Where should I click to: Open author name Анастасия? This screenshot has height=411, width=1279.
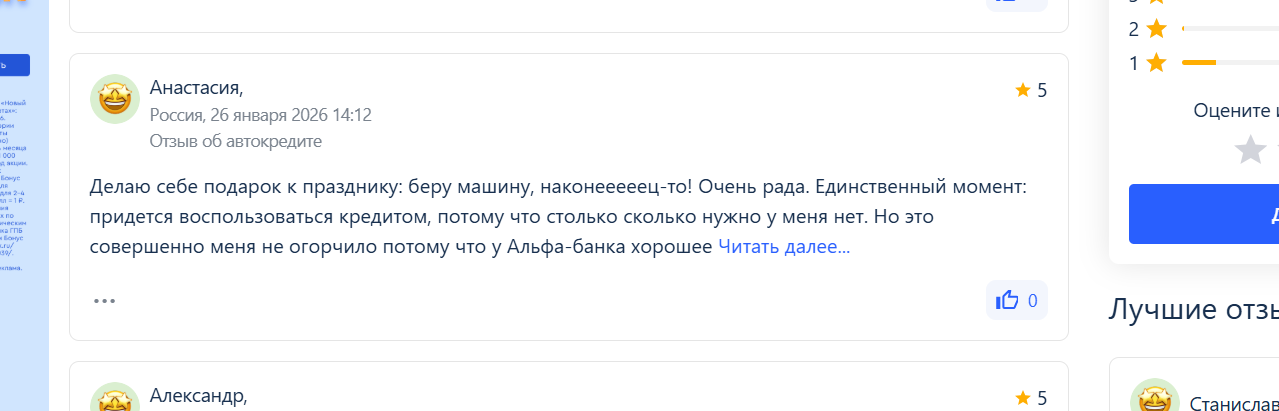[196, 88]
